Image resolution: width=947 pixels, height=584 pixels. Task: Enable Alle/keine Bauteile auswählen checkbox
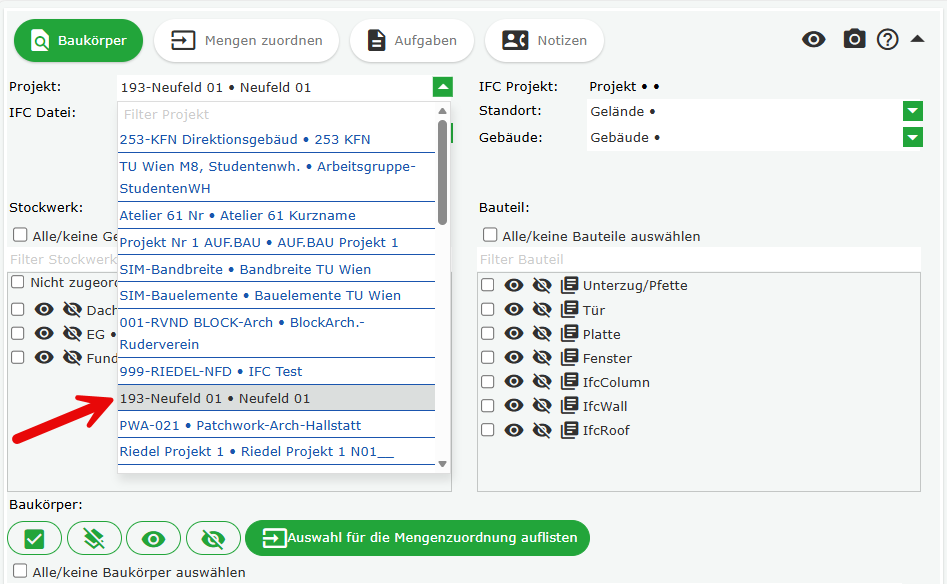click(490, 236)
